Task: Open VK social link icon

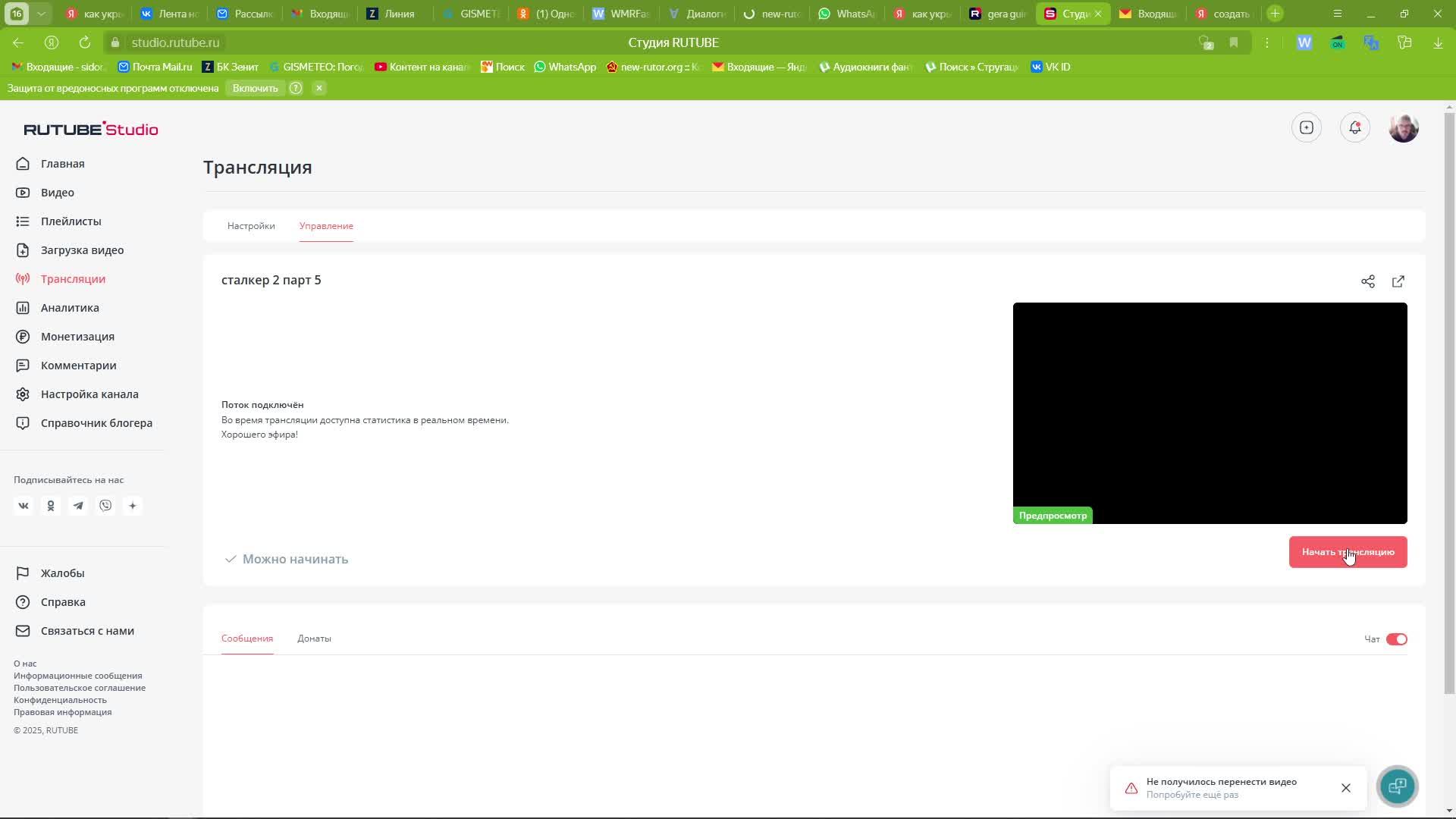Action: click(x=24, y=506)
